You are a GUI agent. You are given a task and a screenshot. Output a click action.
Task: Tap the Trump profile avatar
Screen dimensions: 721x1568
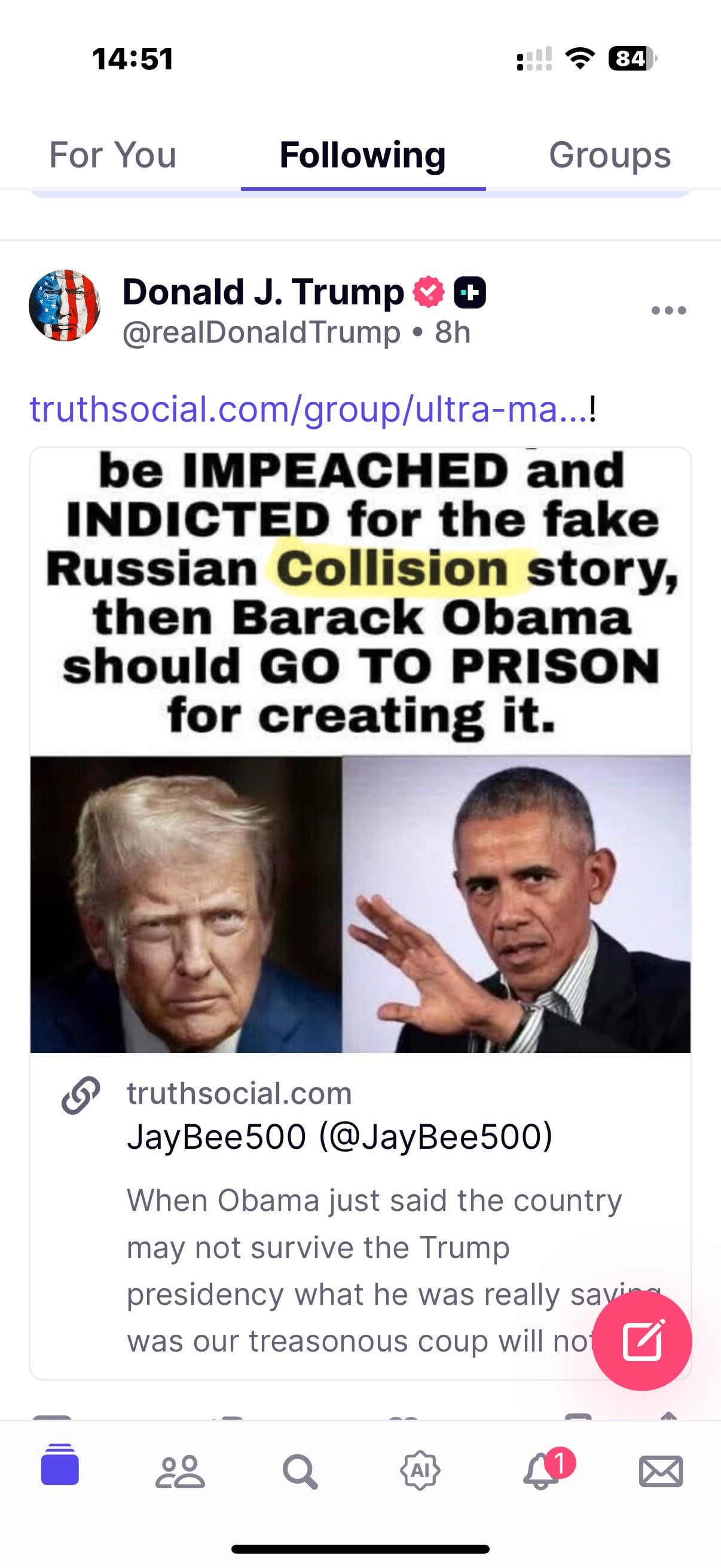65,305
